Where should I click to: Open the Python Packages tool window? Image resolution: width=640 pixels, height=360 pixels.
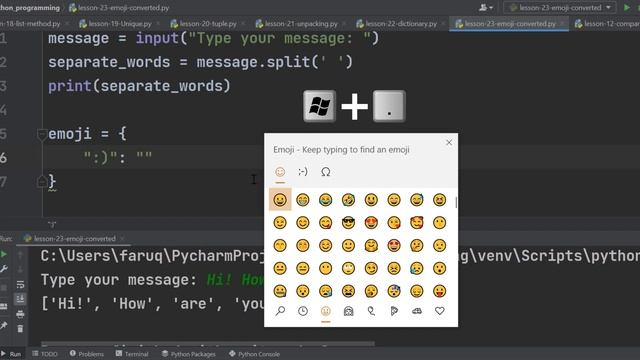(189, 354)
